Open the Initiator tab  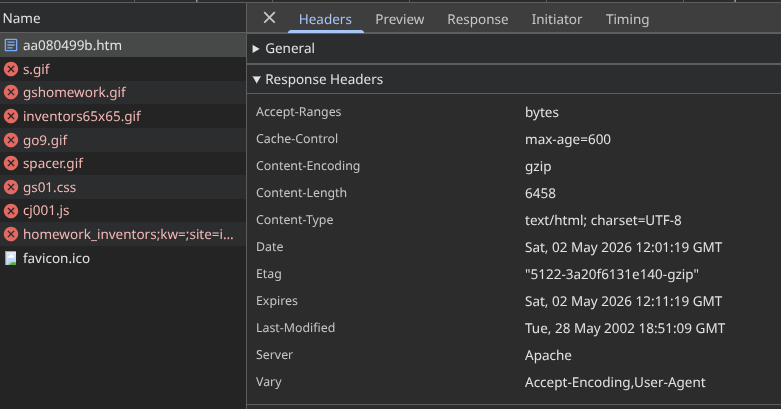coord(556,19)
